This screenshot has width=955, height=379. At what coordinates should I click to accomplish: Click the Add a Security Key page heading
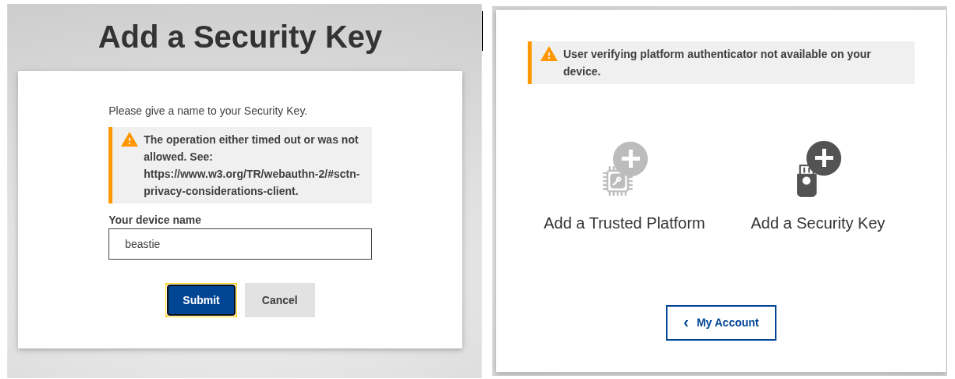tap(240, 37)
